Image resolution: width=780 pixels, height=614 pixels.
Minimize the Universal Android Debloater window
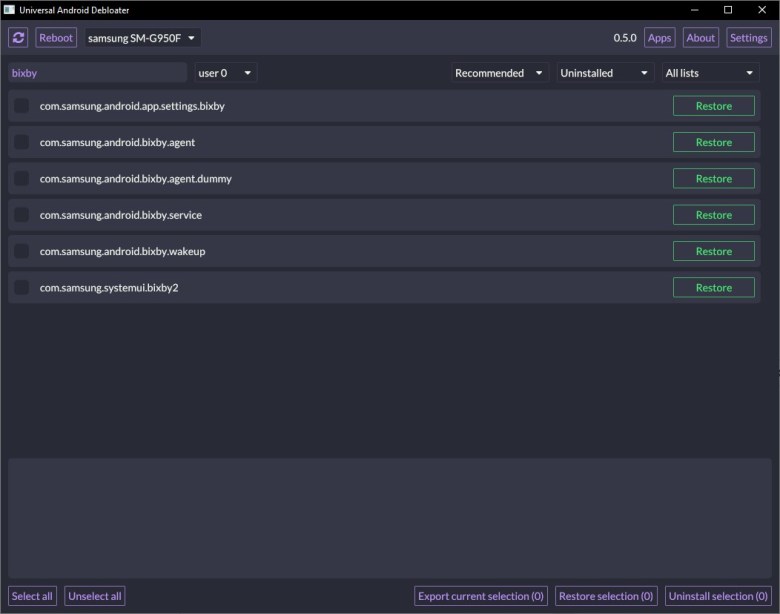coord(694,9)
